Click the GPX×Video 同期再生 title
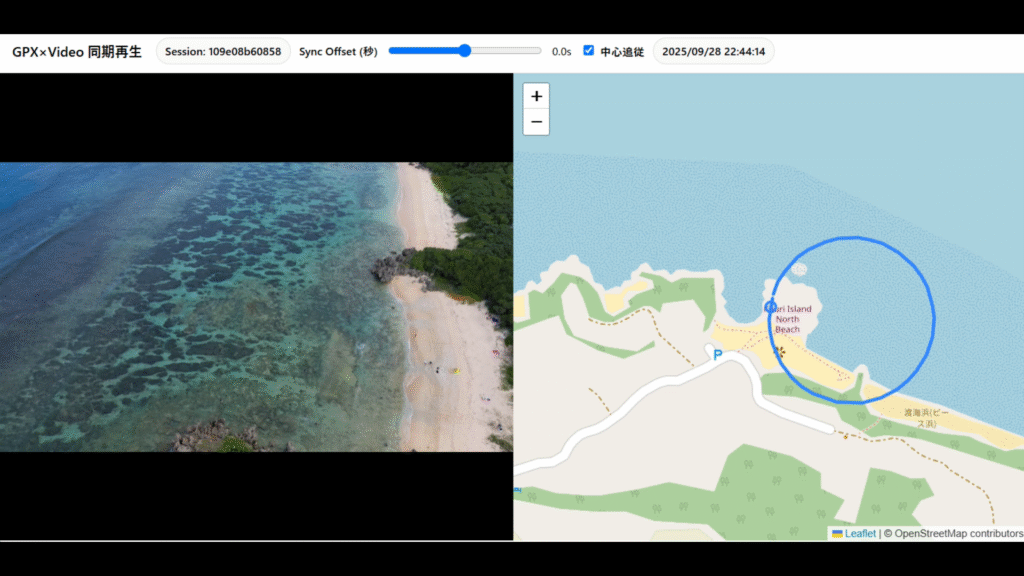This screenshot has width=1024, height=576. click(x=77, y=51)
